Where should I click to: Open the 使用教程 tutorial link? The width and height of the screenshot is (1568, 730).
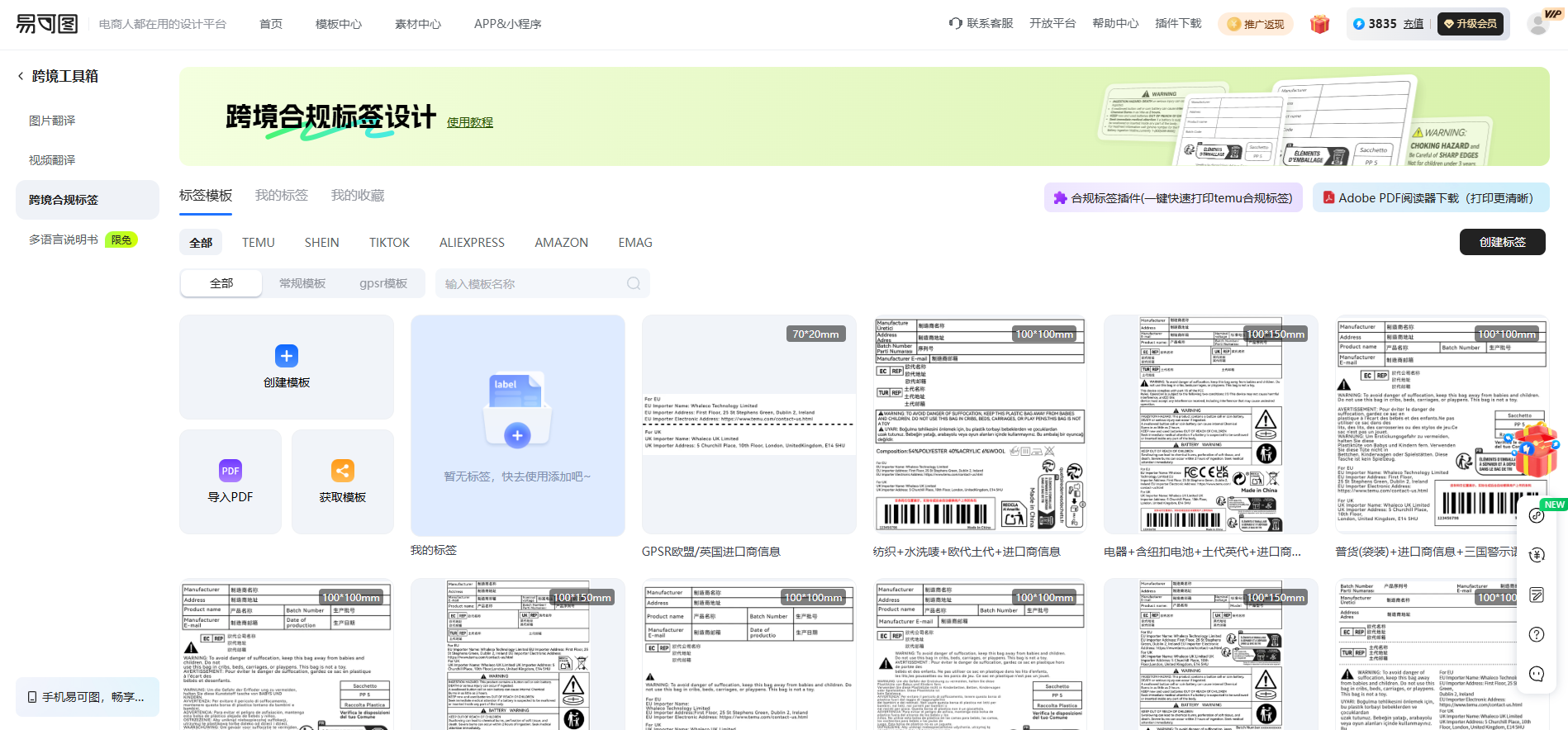coord(470,122)
